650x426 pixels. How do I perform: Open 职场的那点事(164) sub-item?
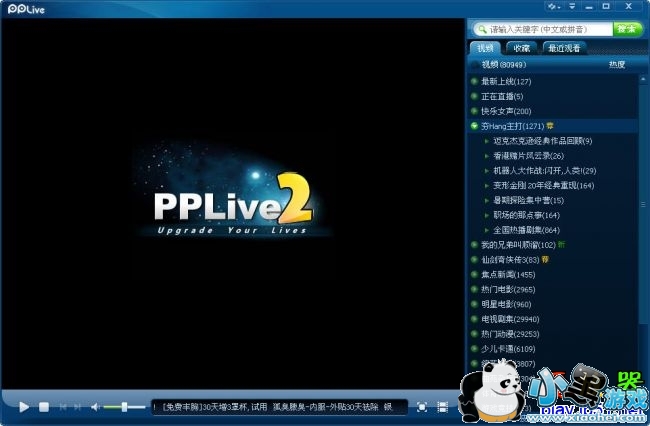pos(526,215)
